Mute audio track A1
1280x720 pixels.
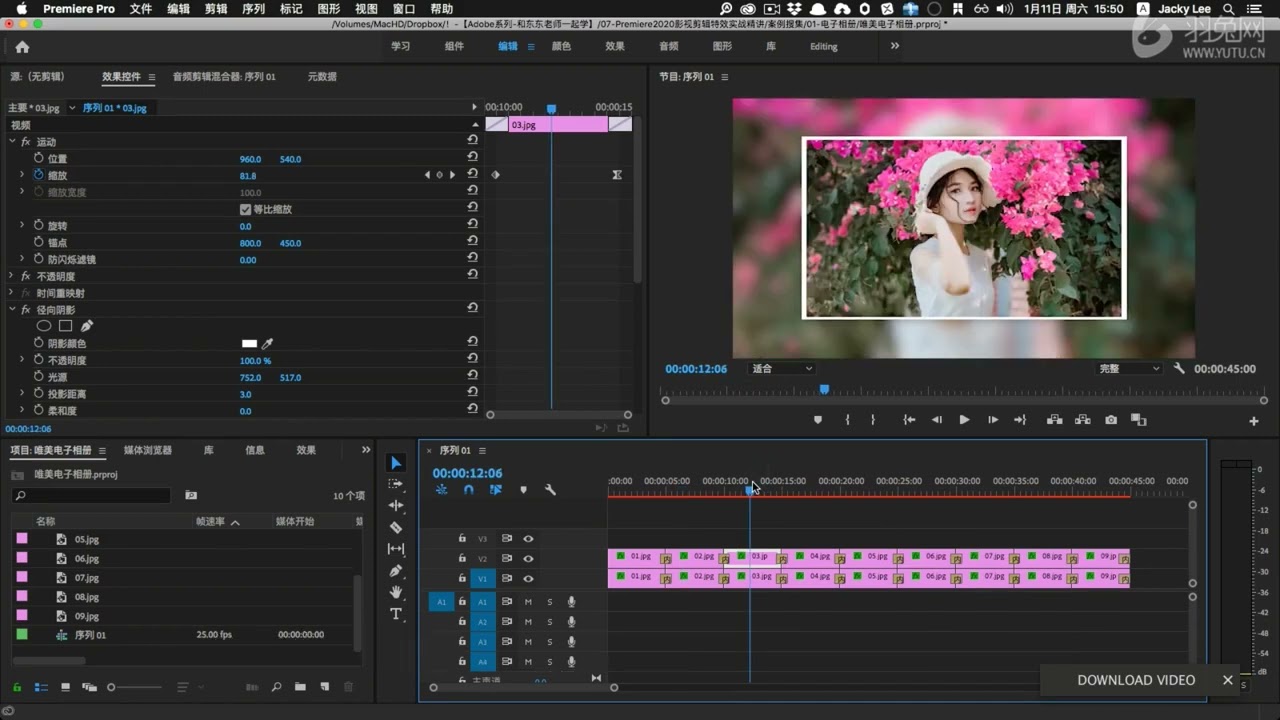(528, 602)
